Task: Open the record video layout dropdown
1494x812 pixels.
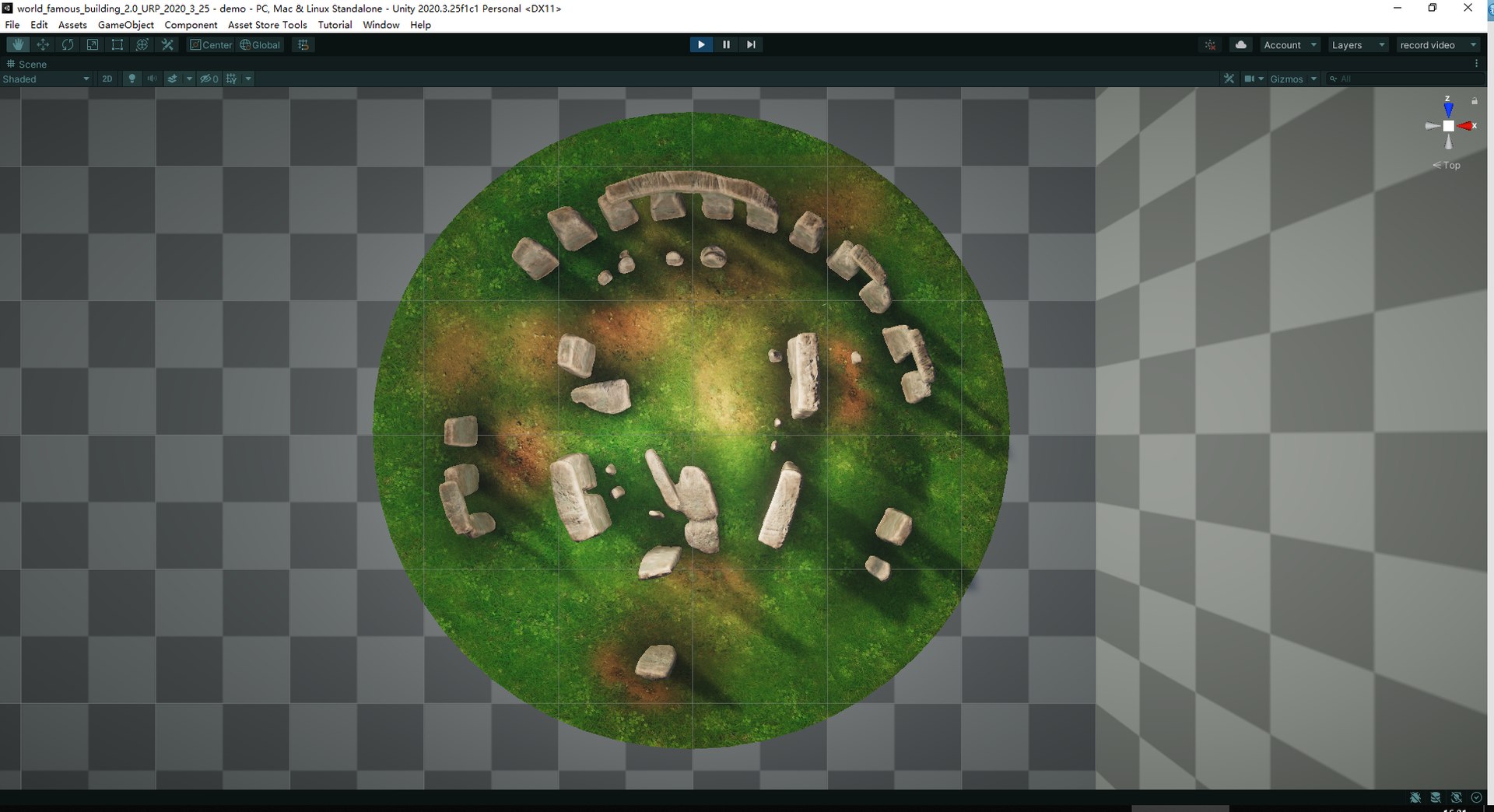Action: point(1438,44)
